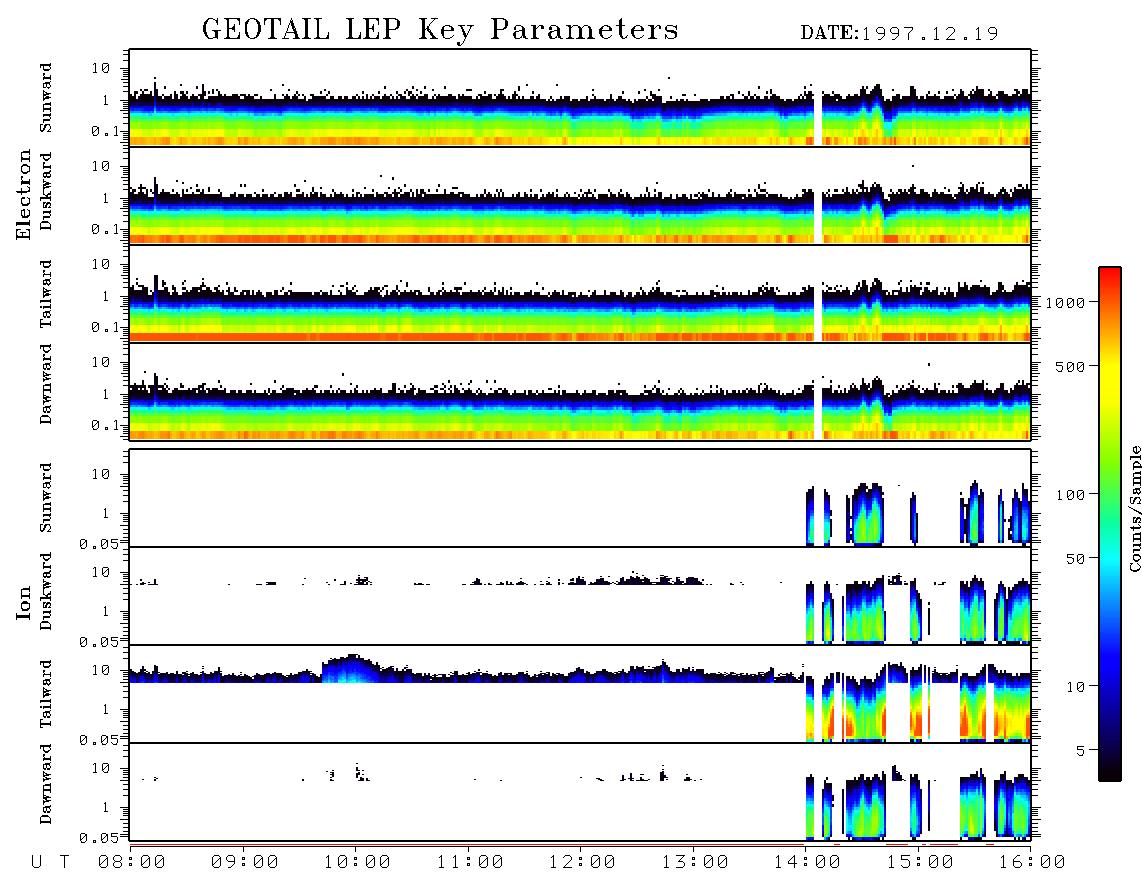Click inside the Electron Duskward spectrogram panel
The image size is (1142, 880).
point(580,195)
